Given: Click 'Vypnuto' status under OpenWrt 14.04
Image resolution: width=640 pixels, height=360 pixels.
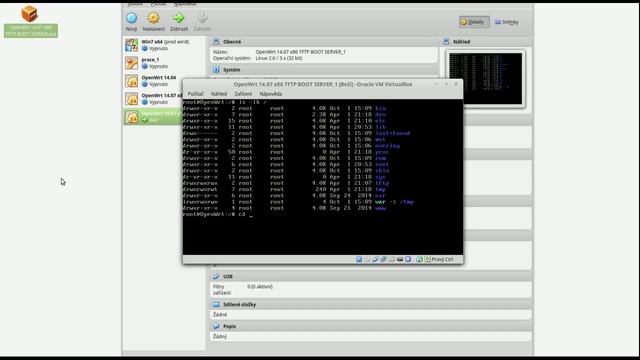Looking at the screenshot, I should (x=158, y=84).
